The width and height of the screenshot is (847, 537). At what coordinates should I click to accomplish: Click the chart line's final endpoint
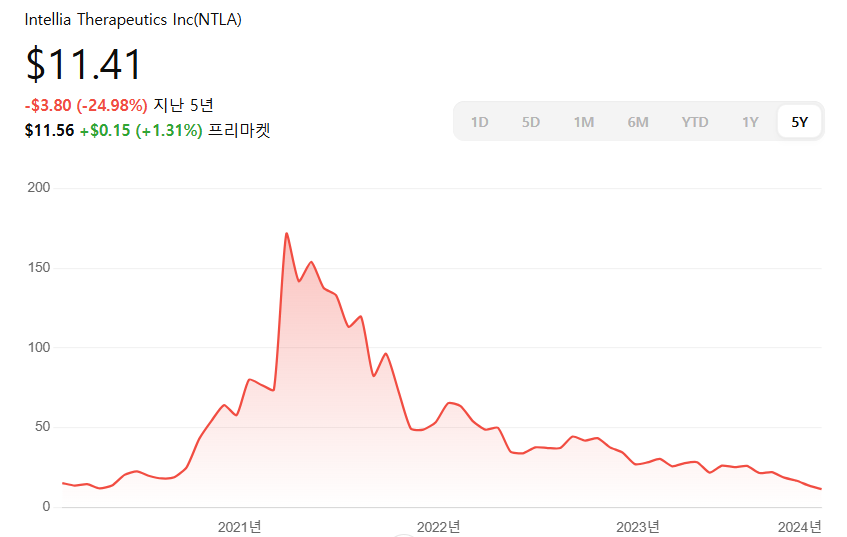click(x=821, y=489)
